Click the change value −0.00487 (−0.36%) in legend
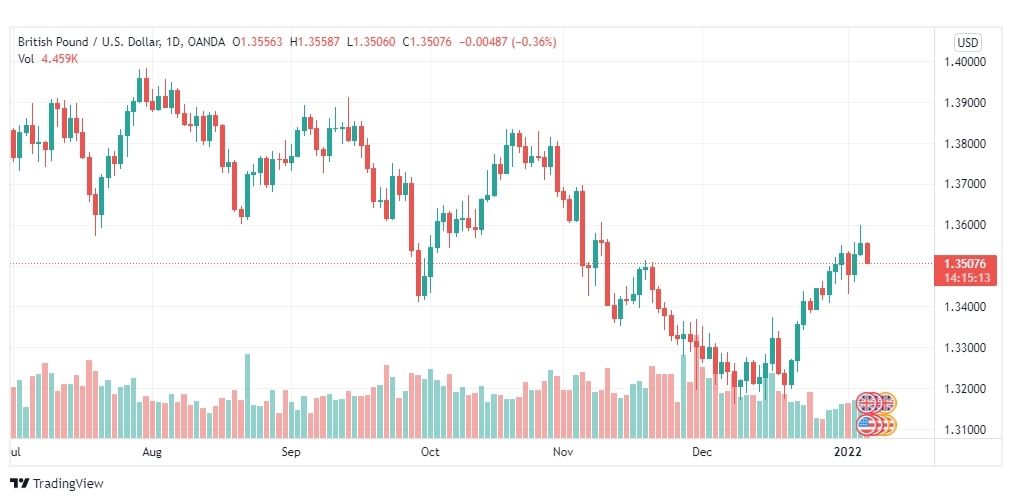The width and height of the screenshot is (1012, 501). [x=507, y=42]
